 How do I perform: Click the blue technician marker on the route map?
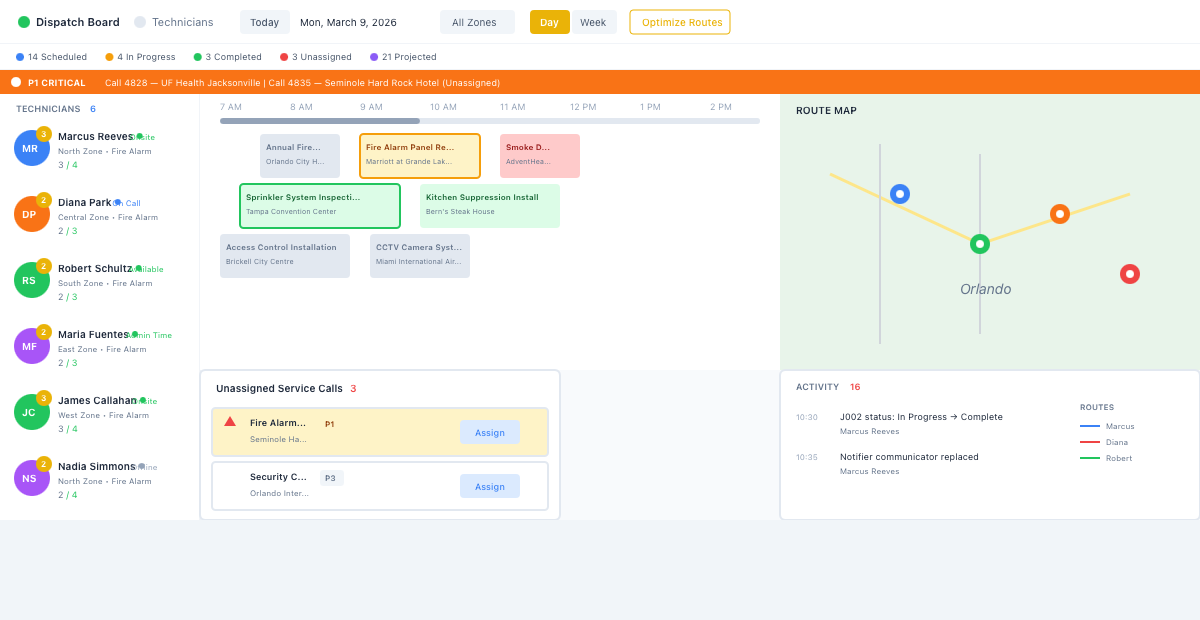[x=900, y=192]
